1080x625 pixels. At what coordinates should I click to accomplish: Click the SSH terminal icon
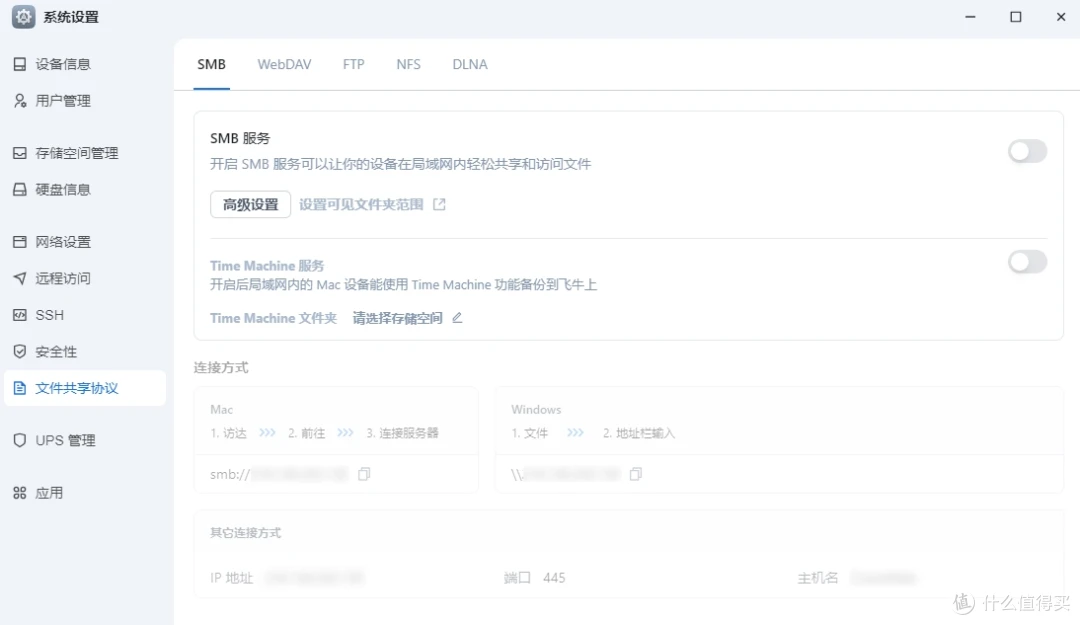20,315
